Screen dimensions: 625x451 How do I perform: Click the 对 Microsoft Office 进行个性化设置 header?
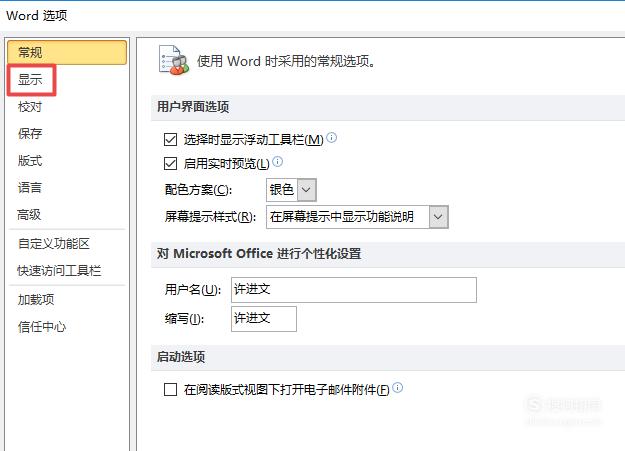tap(259, 254)
